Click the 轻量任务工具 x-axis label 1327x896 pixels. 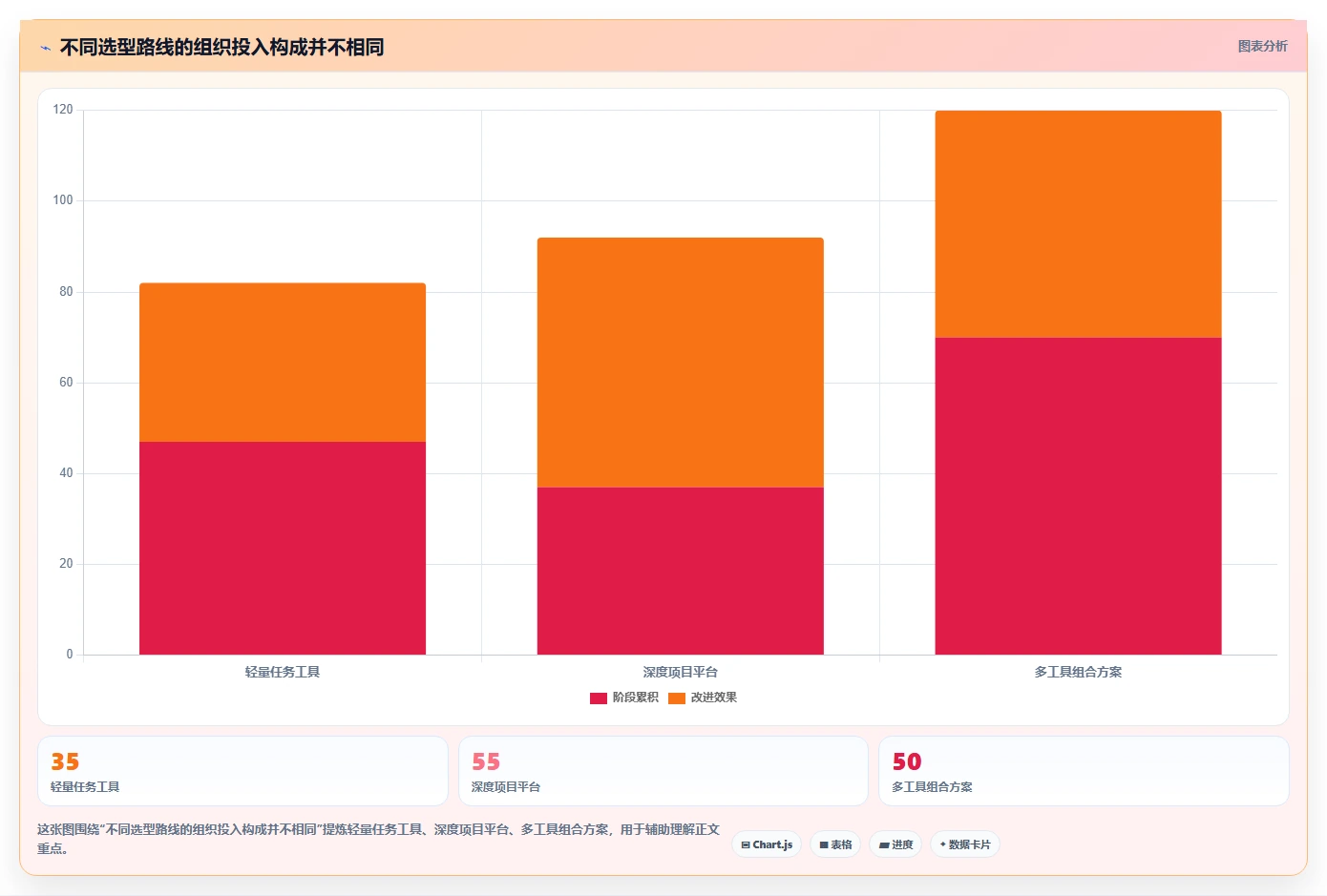(x=283, y=672)
